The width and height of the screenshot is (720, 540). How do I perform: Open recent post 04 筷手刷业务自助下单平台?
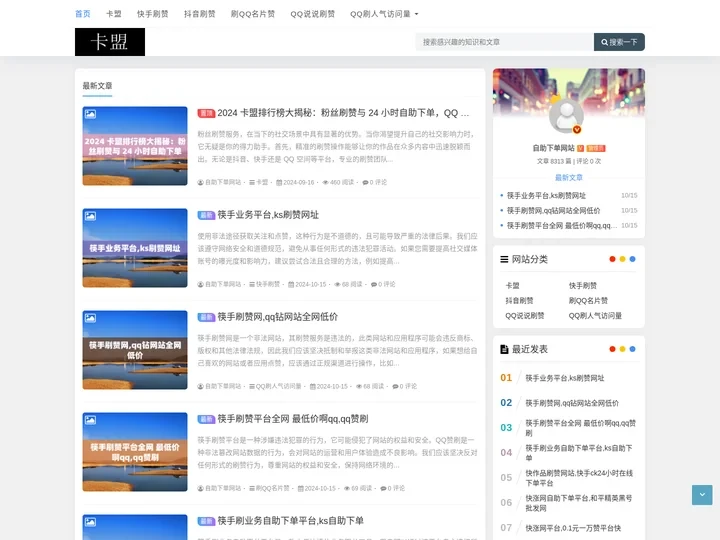(579, 453)
